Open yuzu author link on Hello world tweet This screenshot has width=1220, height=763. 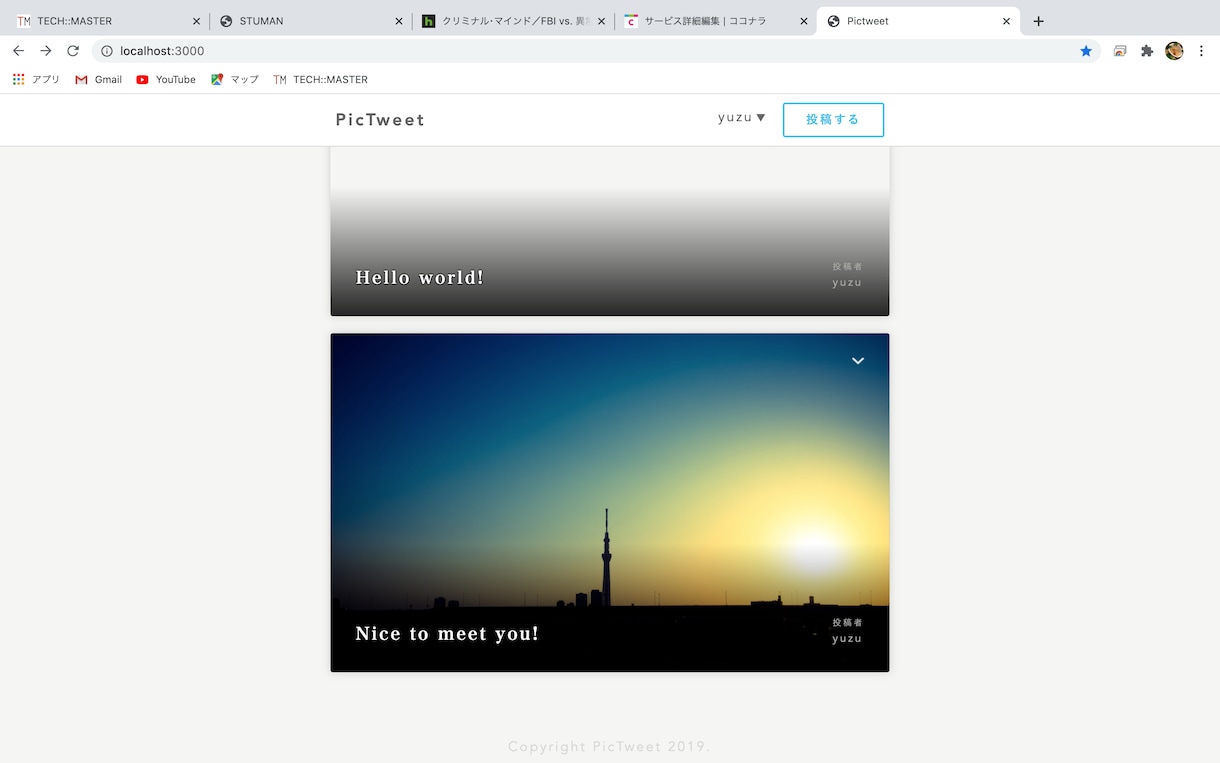847,282
